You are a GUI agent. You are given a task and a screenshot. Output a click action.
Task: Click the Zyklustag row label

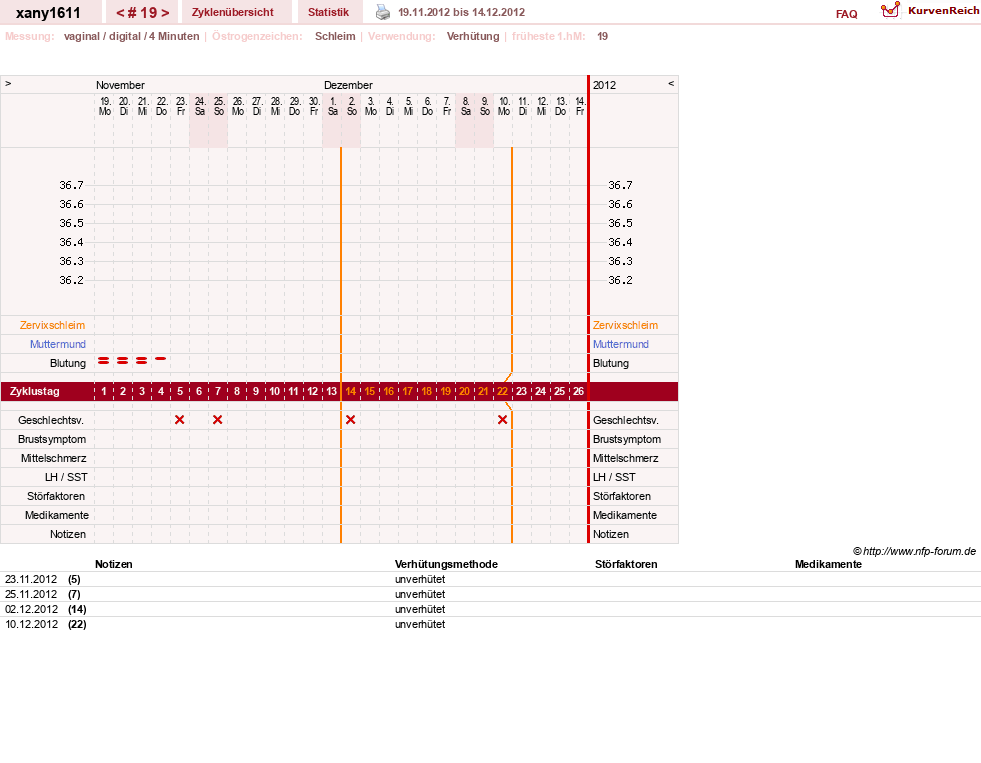click(x=34, y=392)
